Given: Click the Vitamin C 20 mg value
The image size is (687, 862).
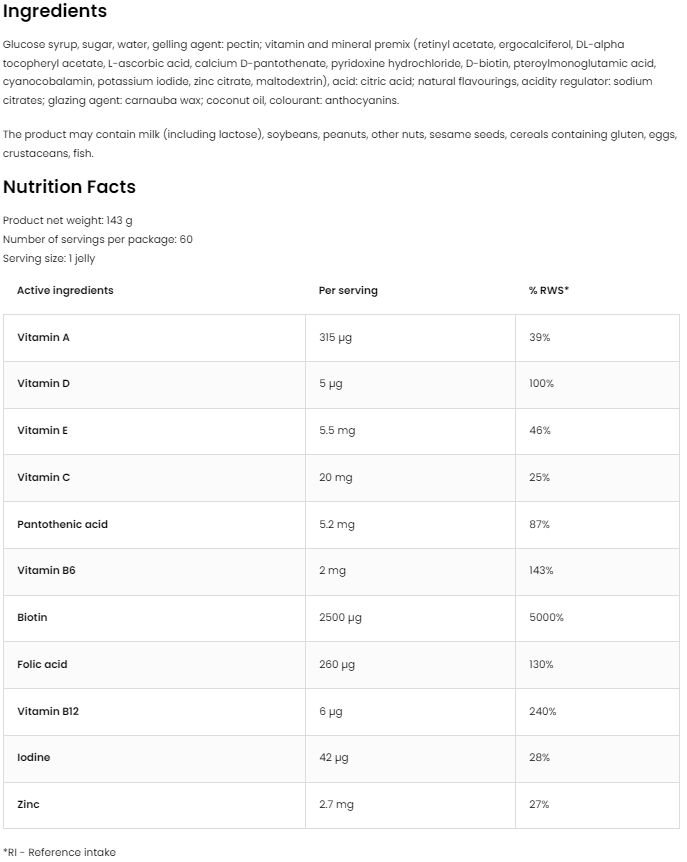Looking at the screenshot, I should point(336,478).
